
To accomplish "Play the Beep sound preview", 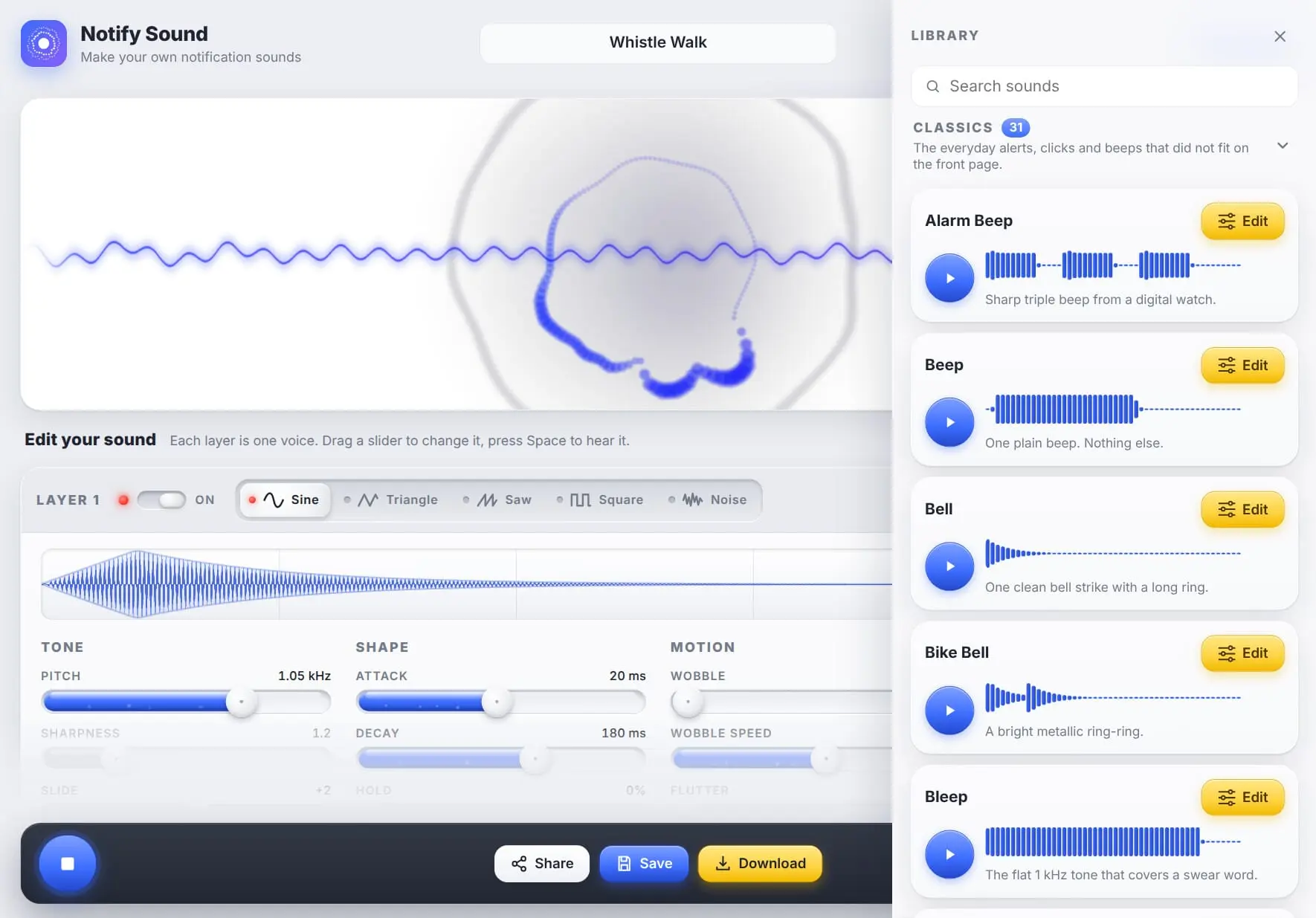I will coord(949,422).
